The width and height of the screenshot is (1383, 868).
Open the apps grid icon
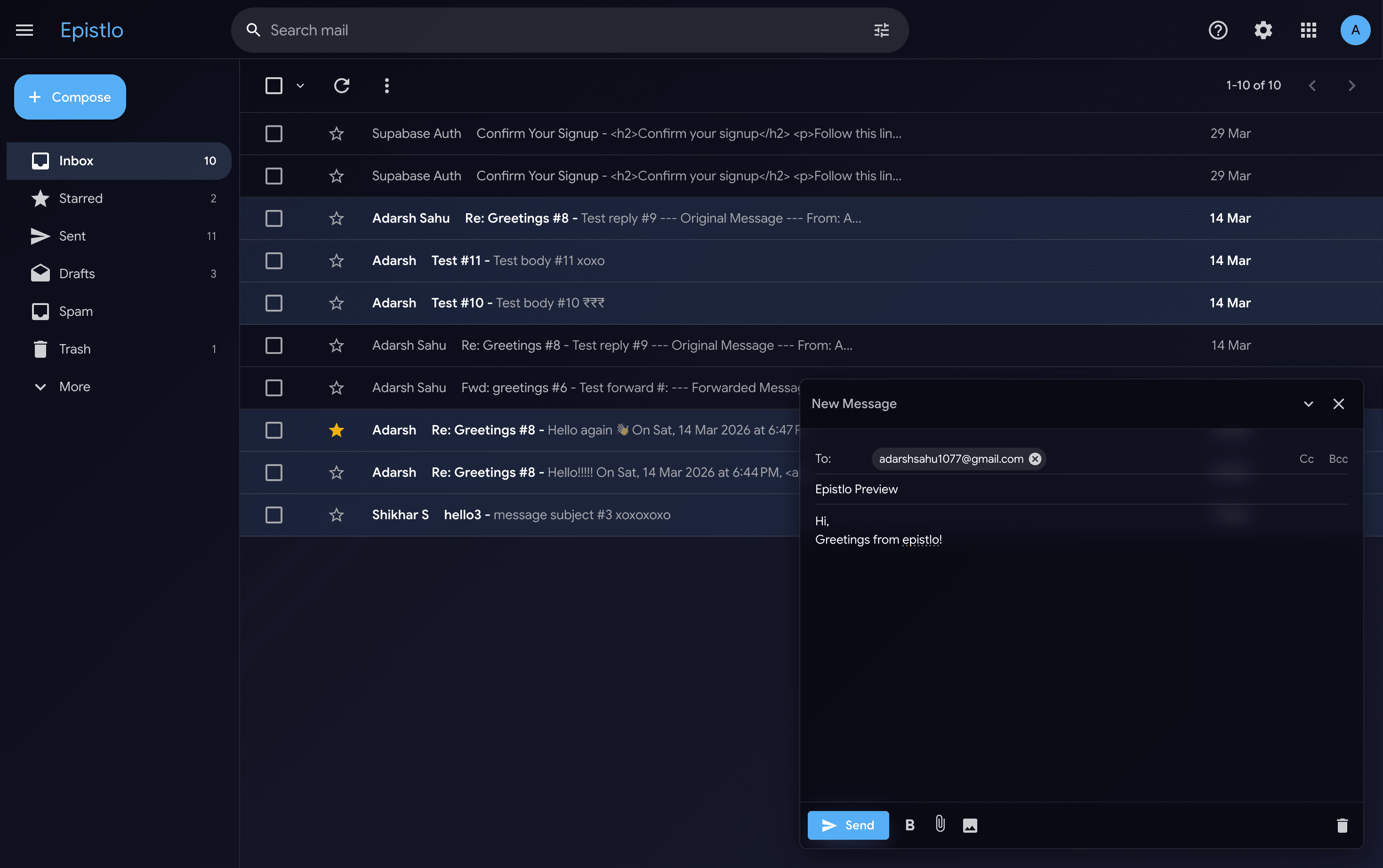point(1308,30)
